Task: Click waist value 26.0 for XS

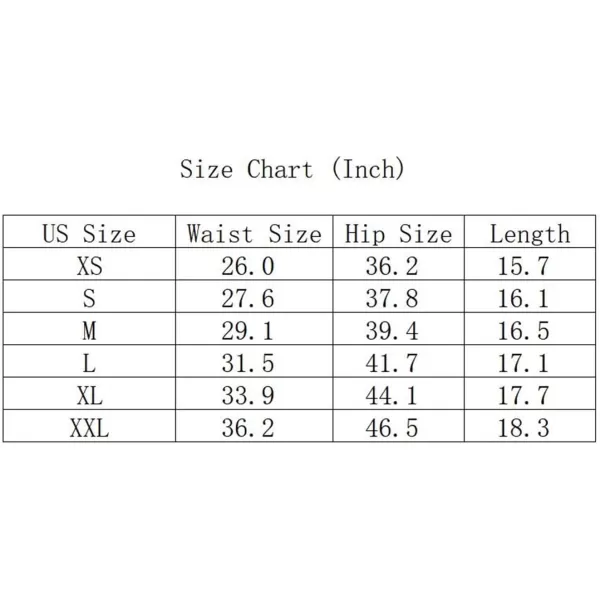Action: (x=248, y=266)
